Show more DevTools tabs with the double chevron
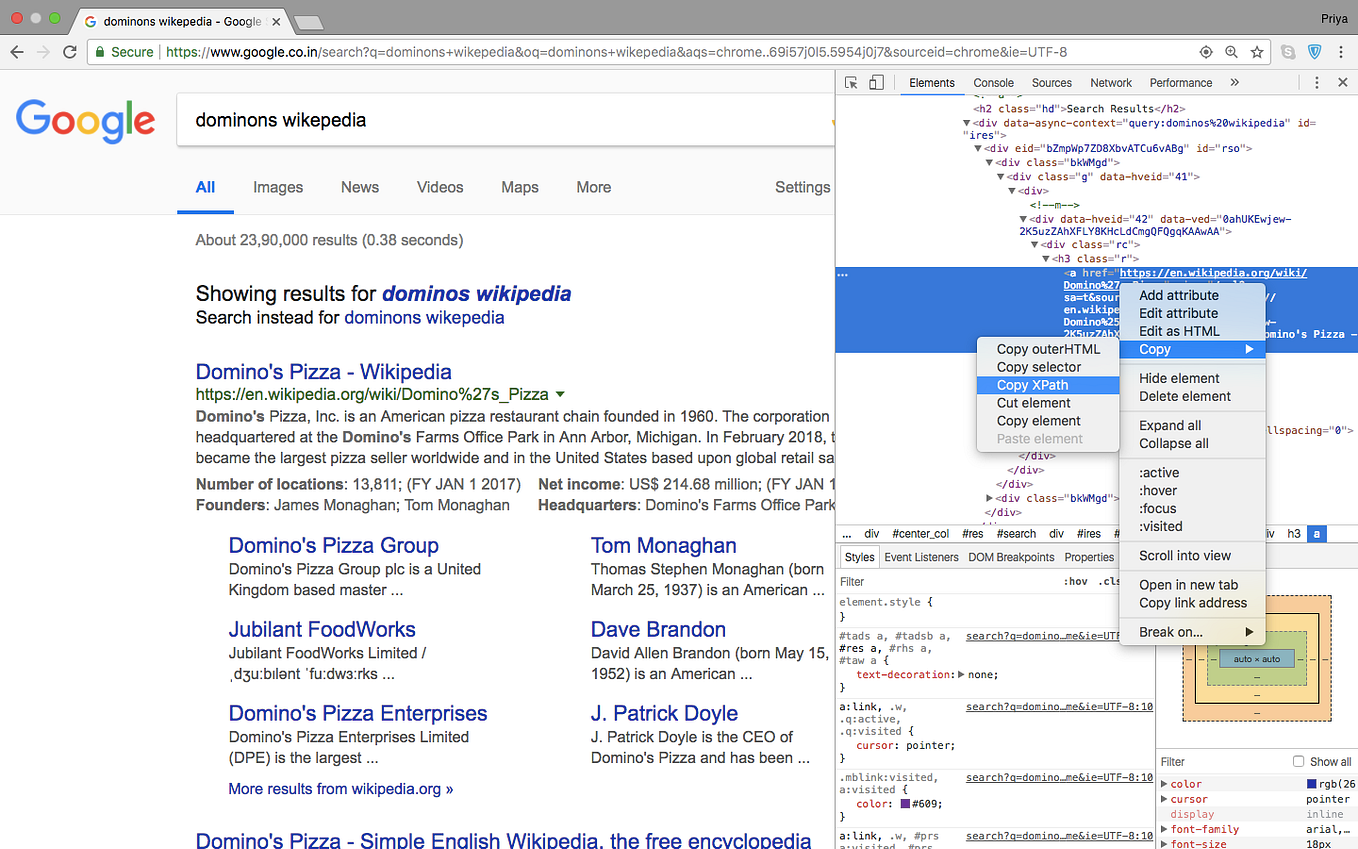The image size is (1358, 849). click(1234, 83)
